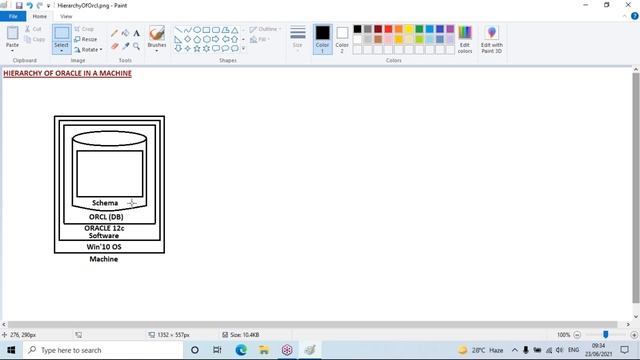The height and width of the screenshot is (360, 640).
Task: Select the Pencil tool
Action: (115, 33)
